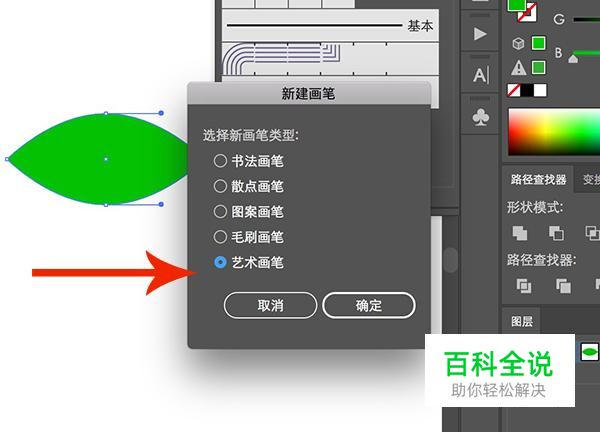The height and width of the screenshot is (432, 600).
Task: Select the 艺术画笔 radio option
Action: point(249,262)
